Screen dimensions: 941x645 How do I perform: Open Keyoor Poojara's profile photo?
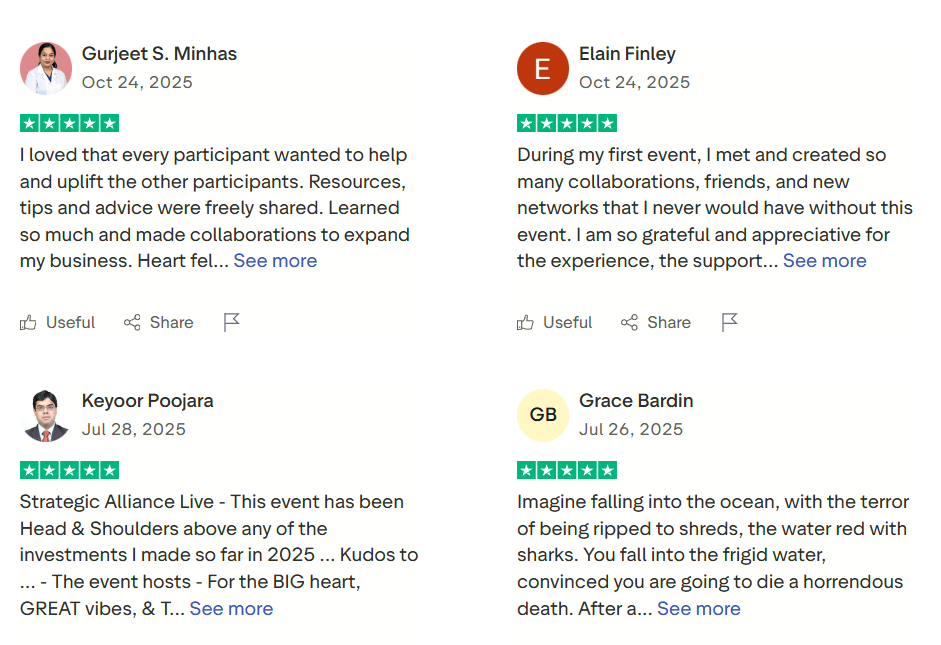46,416
